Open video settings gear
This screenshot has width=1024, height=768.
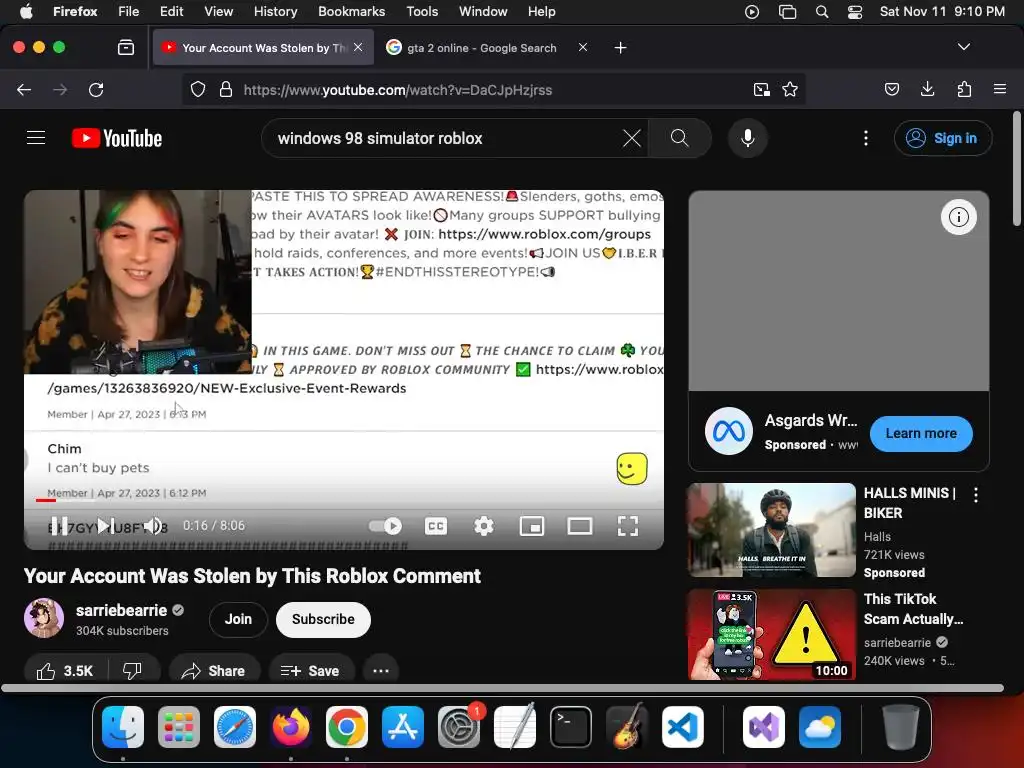(x=483, y=526)
